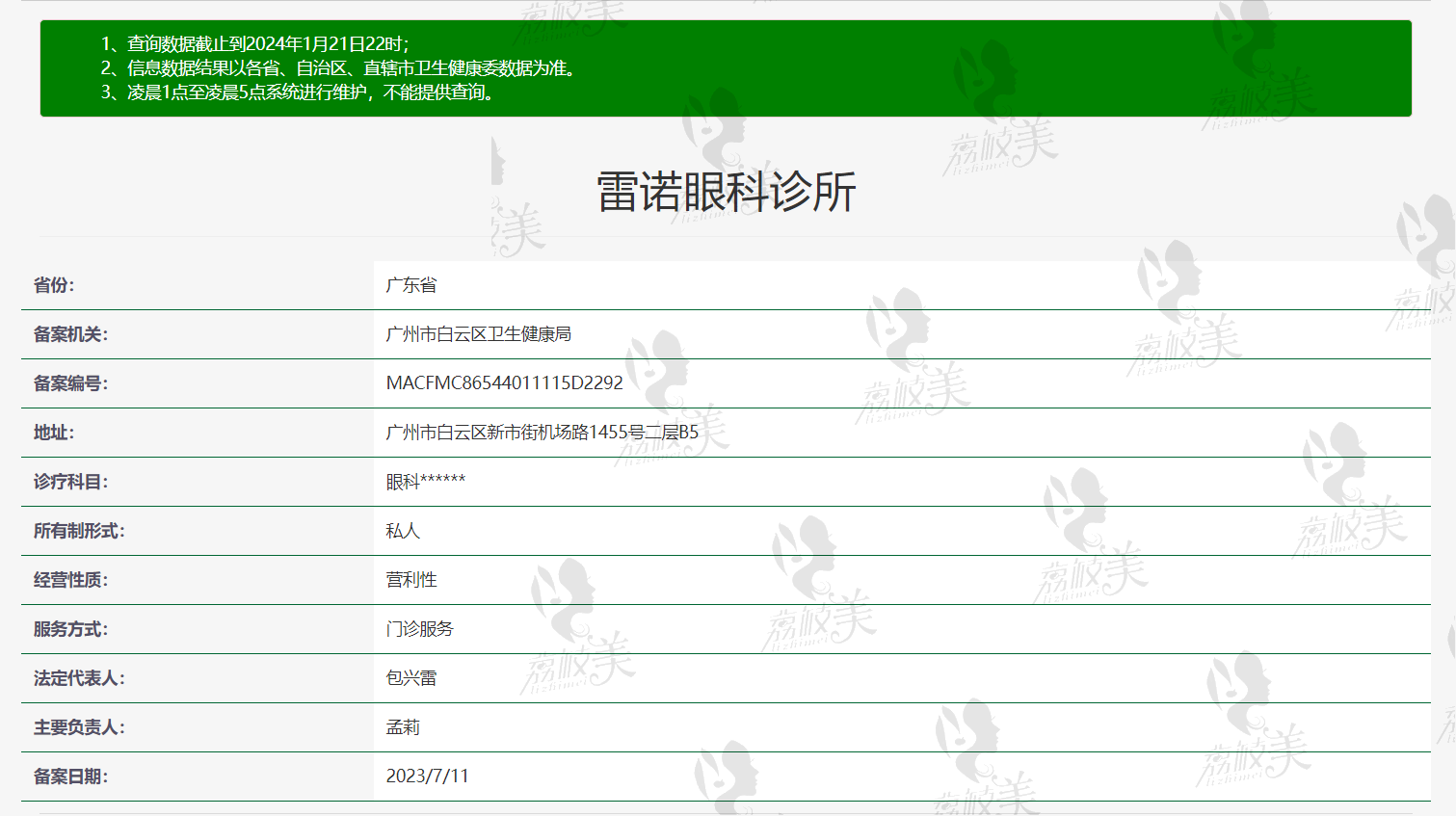Click the address 广州市白云区新市街机场路1455号二层B5
Viewport: 1456px width, 816px height.
coord(543,433)
